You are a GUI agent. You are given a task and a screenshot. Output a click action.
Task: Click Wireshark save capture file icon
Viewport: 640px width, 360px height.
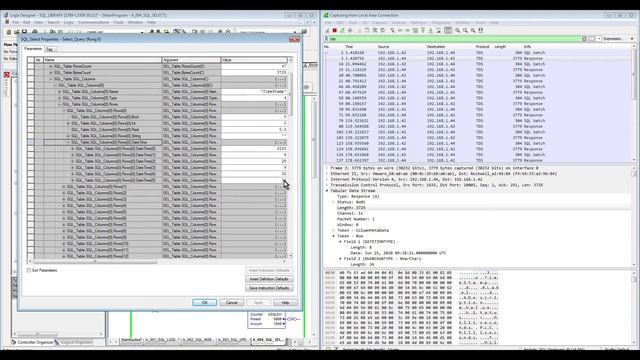point(367,31)
